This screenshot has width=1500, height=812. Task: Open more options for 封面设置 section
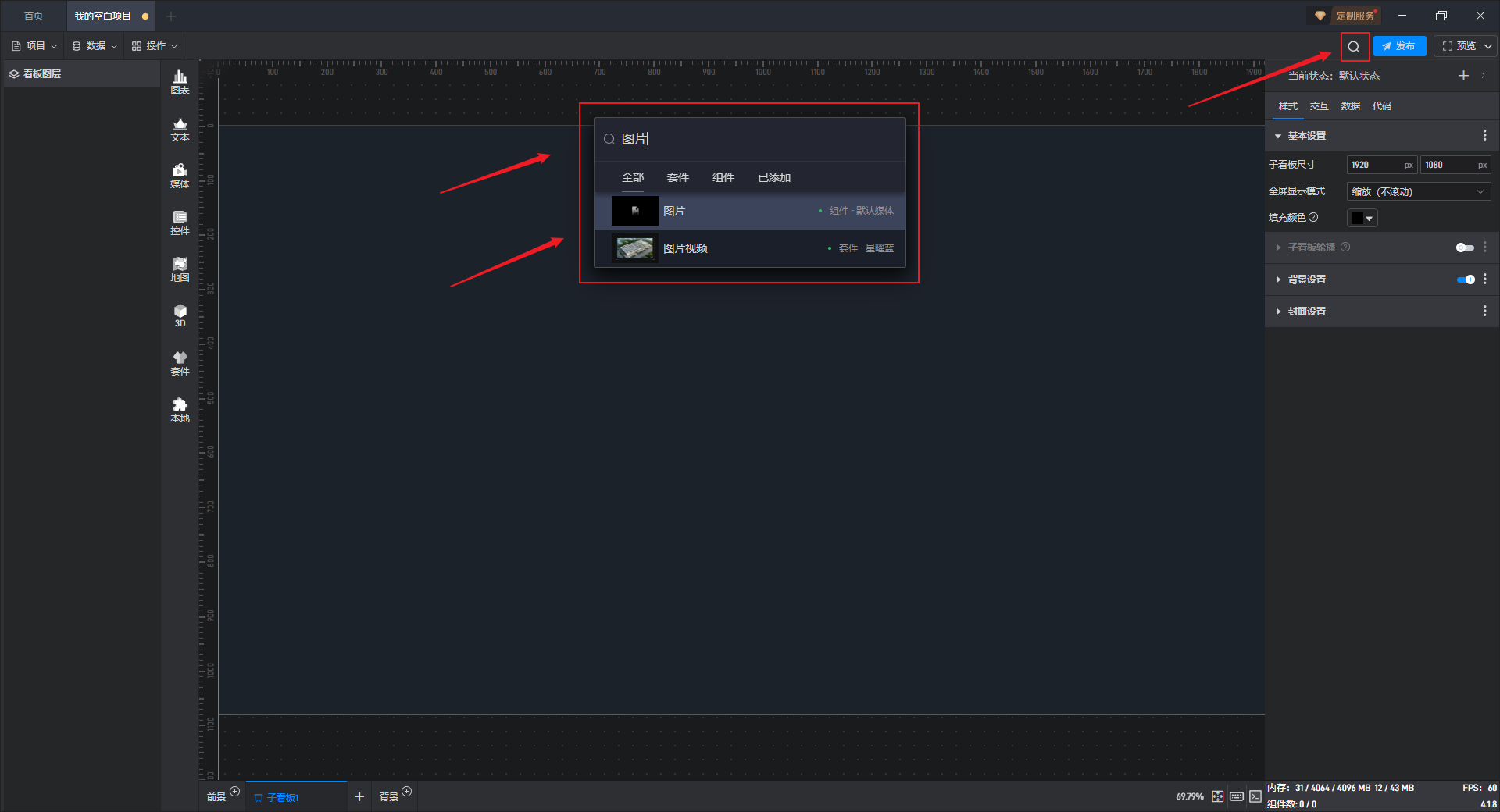click(x=1484, y=312)
